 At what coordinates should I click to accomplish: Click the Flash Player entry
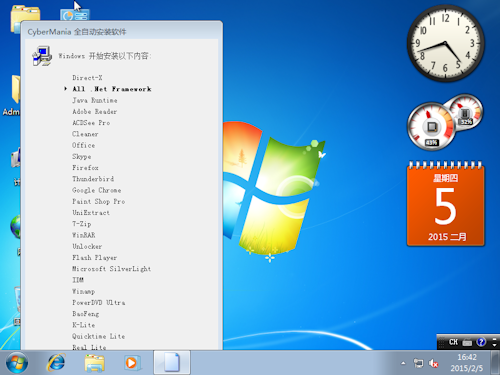coord(95,258)
